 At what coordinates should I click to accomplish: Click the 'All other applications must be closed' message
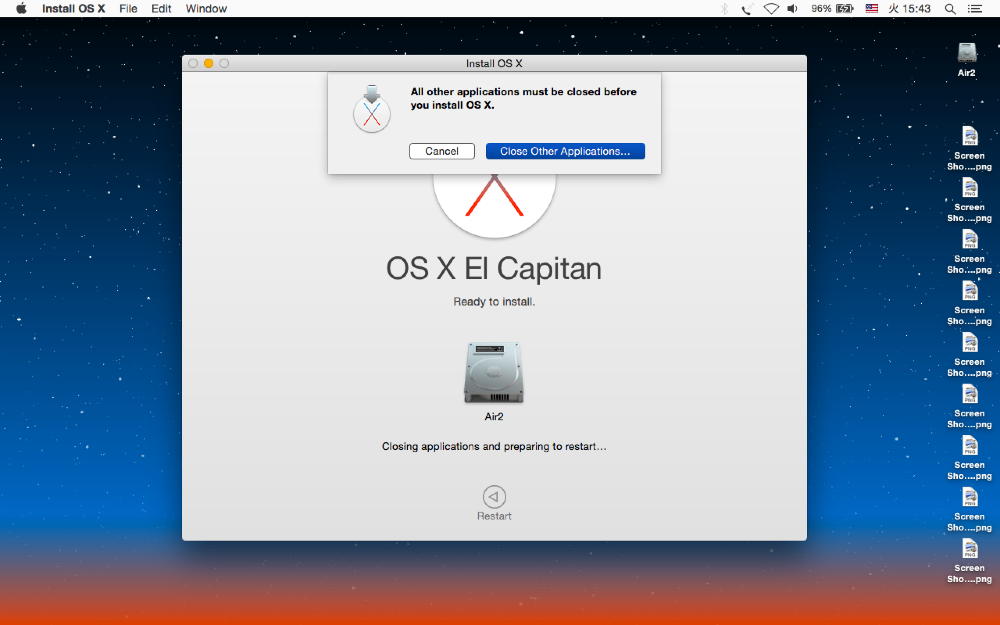[524, 98]
